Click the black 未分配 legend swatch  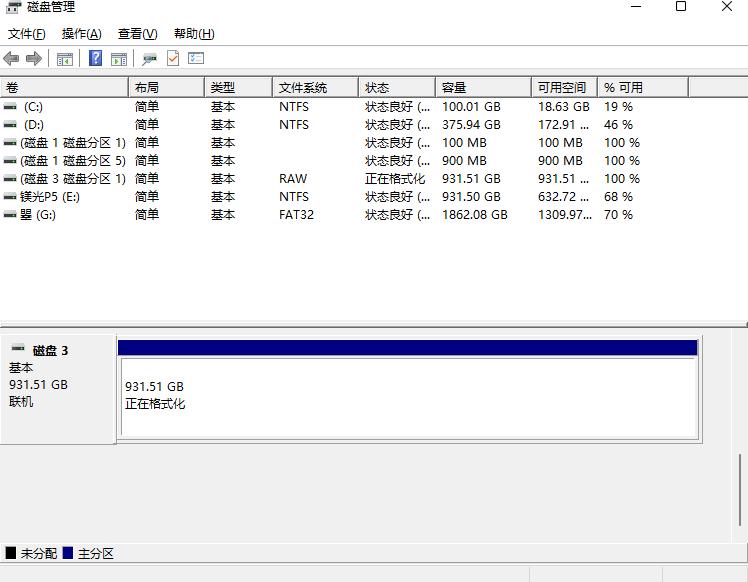click(x=10, y=553)
